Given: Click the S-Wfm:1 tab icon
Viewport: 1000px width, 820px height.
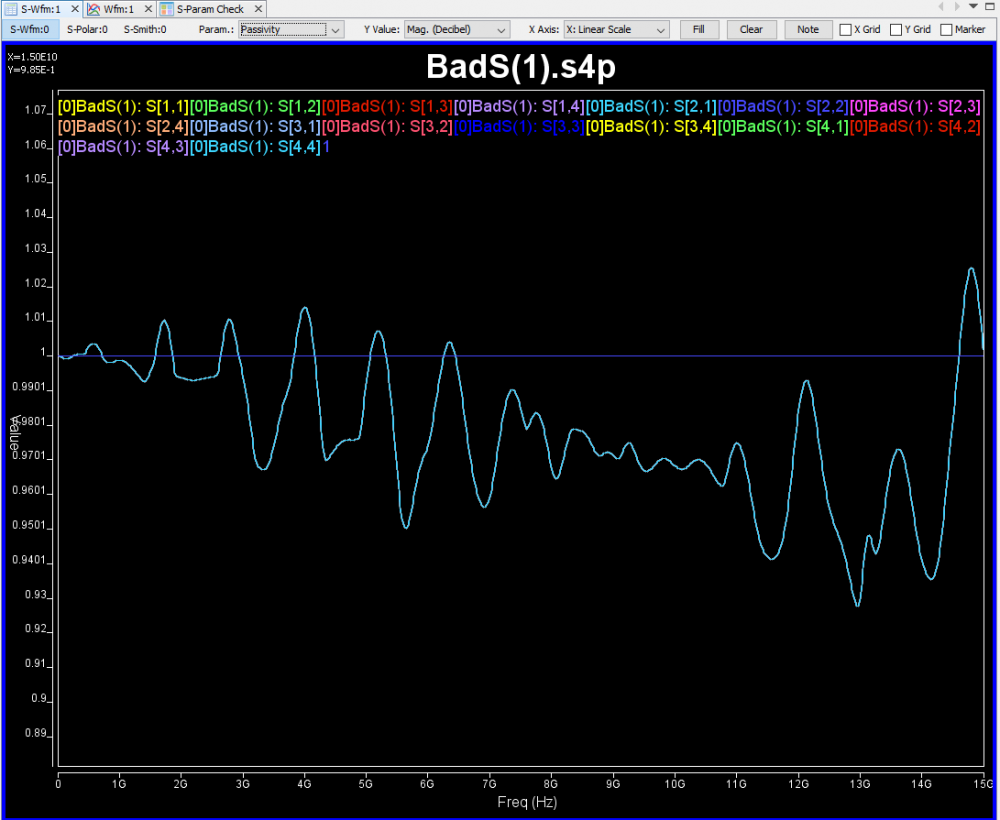Looking at the screenshot, I should coord(11,9).
